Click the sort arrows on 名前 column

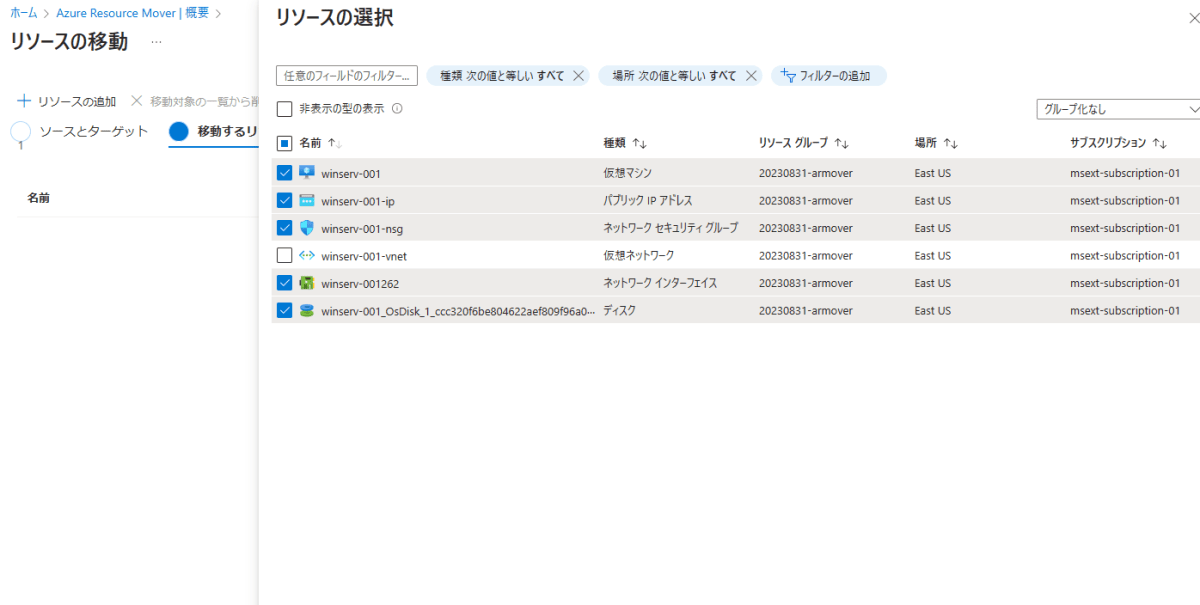tap(335, 144)
